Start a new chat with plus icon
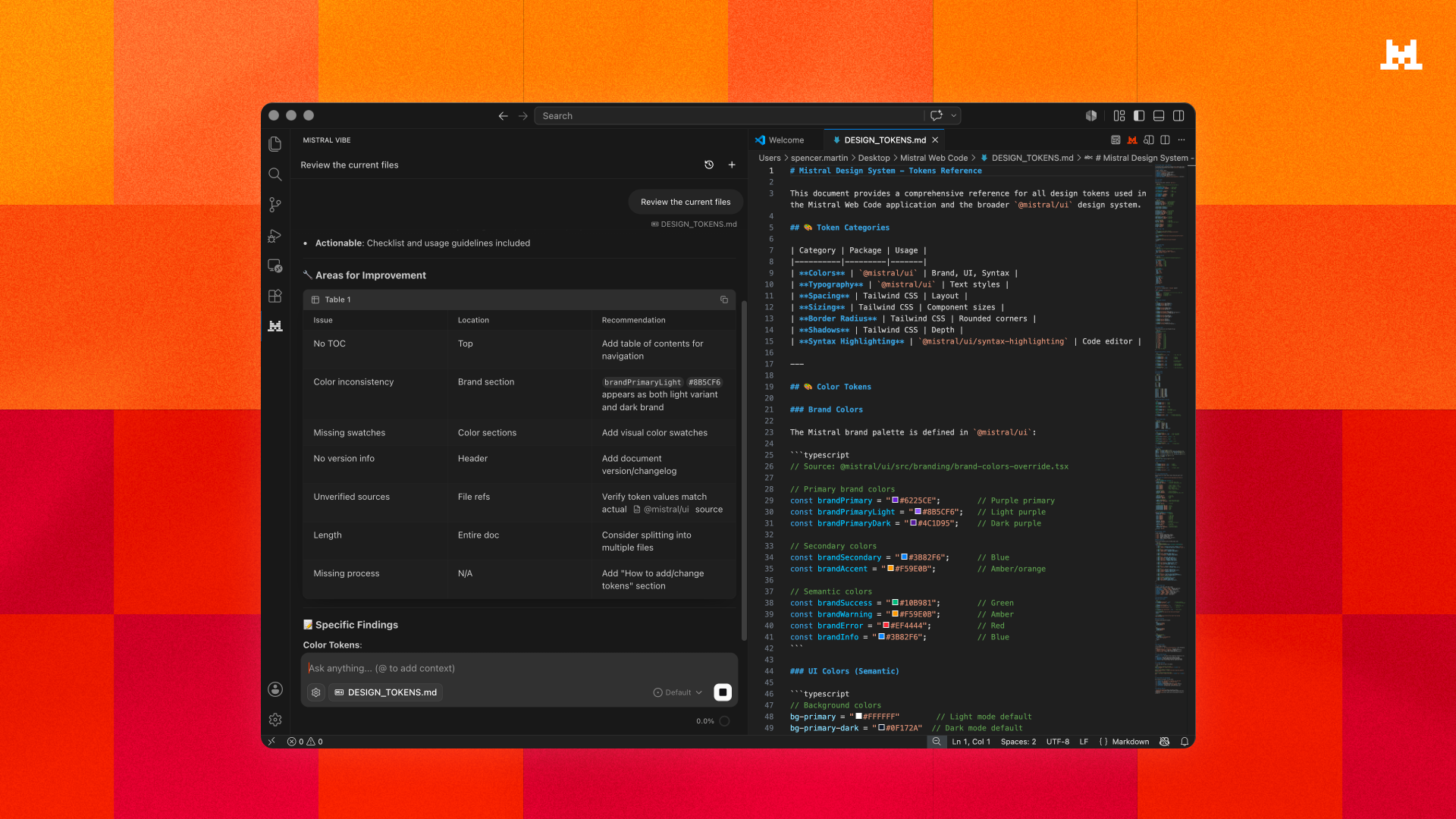Image resolution: width=1456 pixels, height=819 pixels. click(732, 165)
